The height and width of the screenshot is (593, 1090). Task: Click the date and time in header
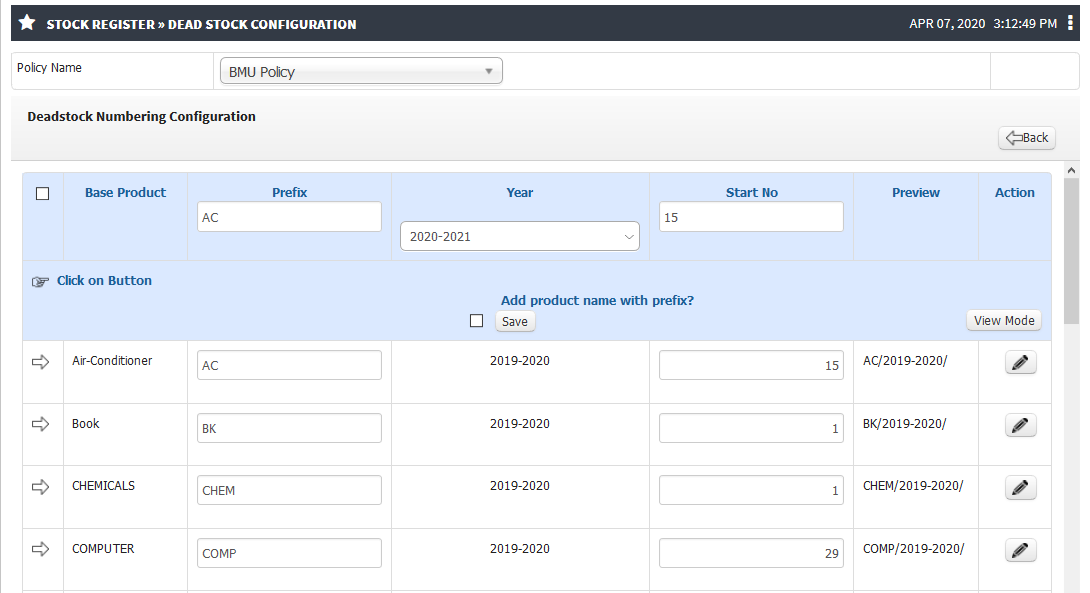[983, 24]
